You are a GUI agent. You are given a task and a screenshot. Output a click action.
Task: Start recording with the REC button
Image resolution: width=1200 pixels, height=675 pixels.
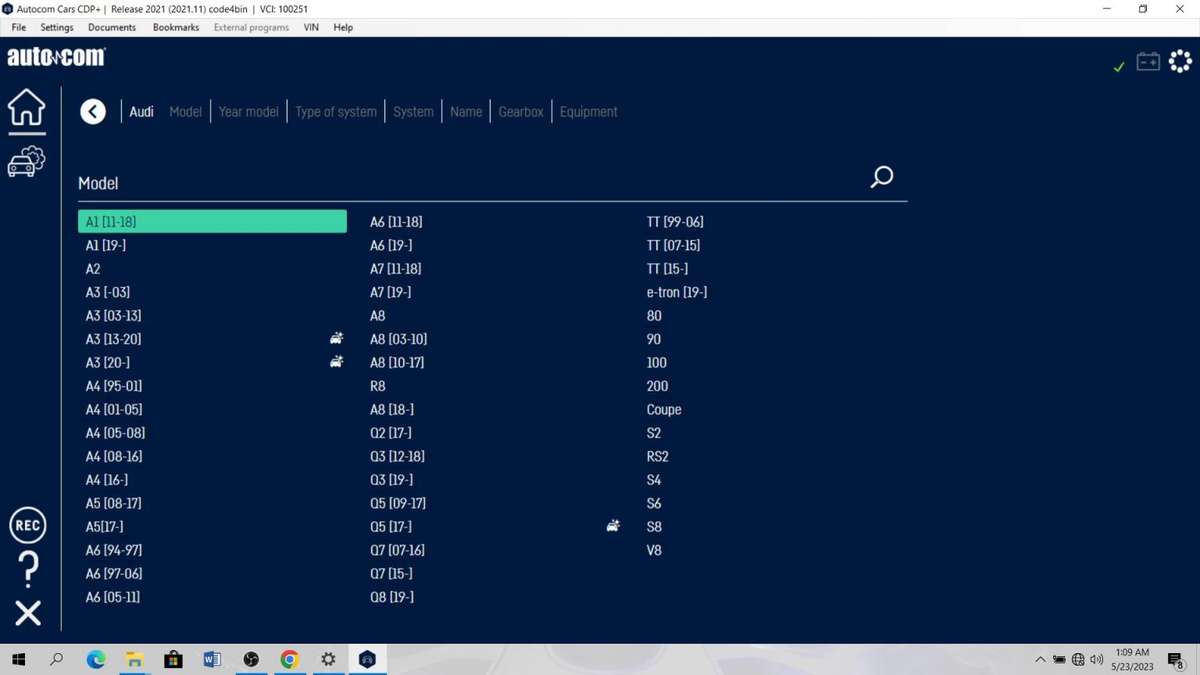28,525
